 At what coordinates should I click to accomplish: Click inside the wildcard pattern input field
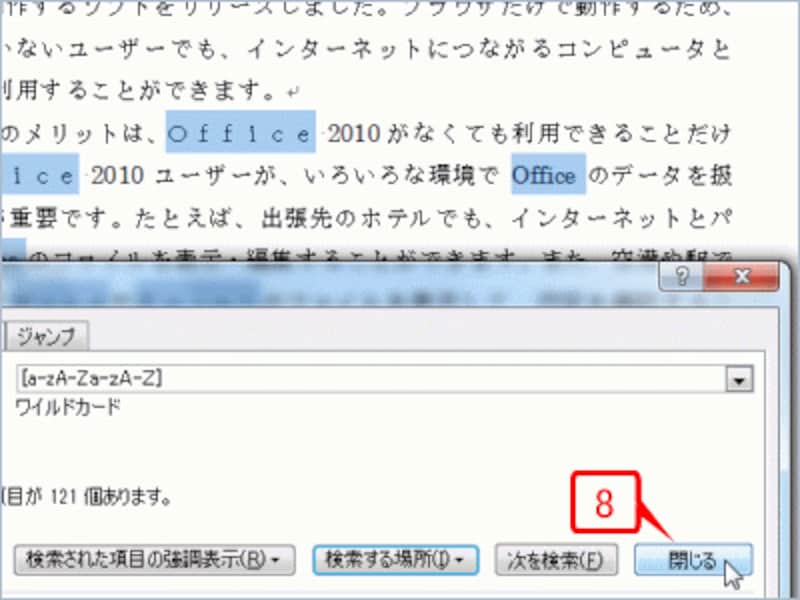click(x=300, y=379)
